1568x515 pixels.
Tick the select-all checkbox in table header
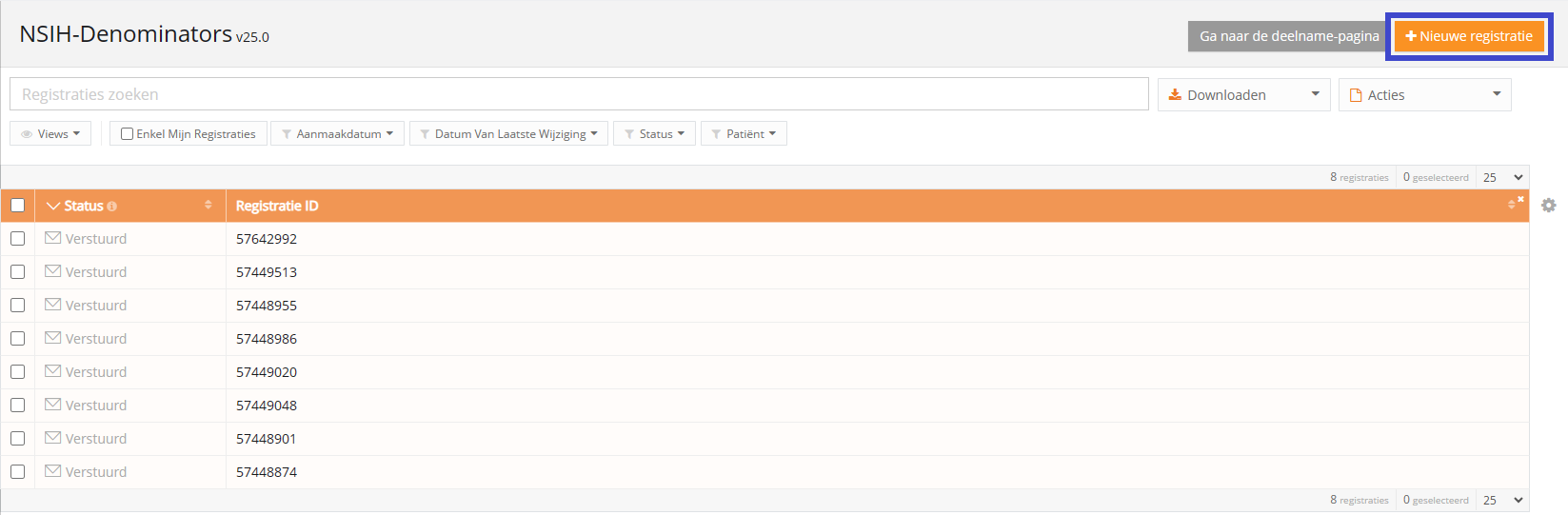17,206
